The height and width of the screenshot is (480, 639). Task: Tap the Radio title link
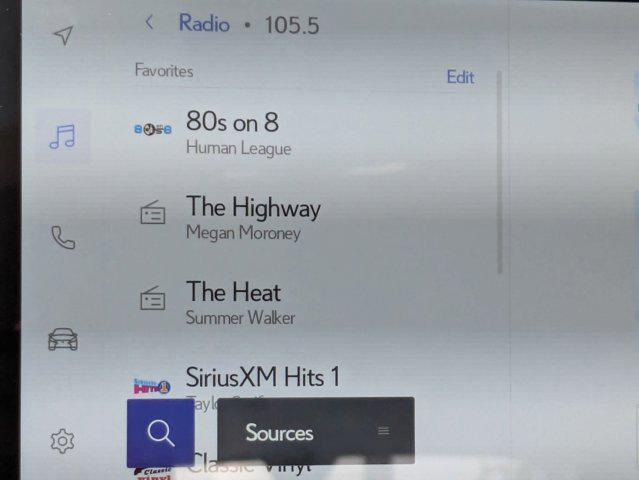(x=204, y=23)
